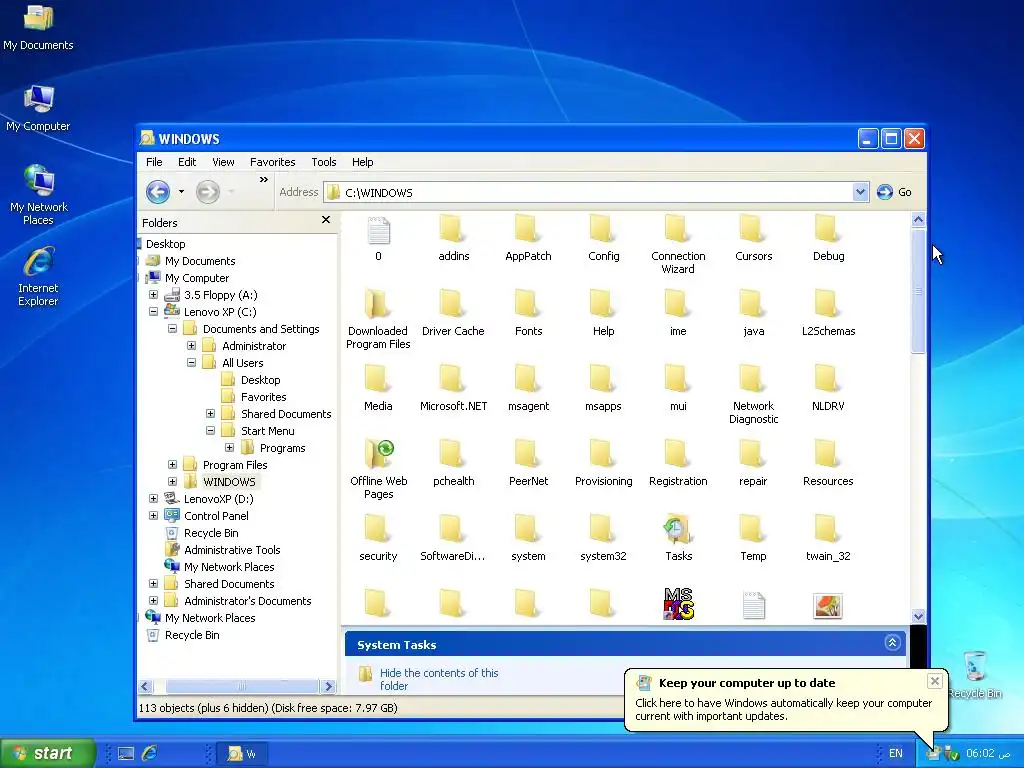Select the AppPatch folder icon
Screen dimensions: 1024x768
click(526, 230)
